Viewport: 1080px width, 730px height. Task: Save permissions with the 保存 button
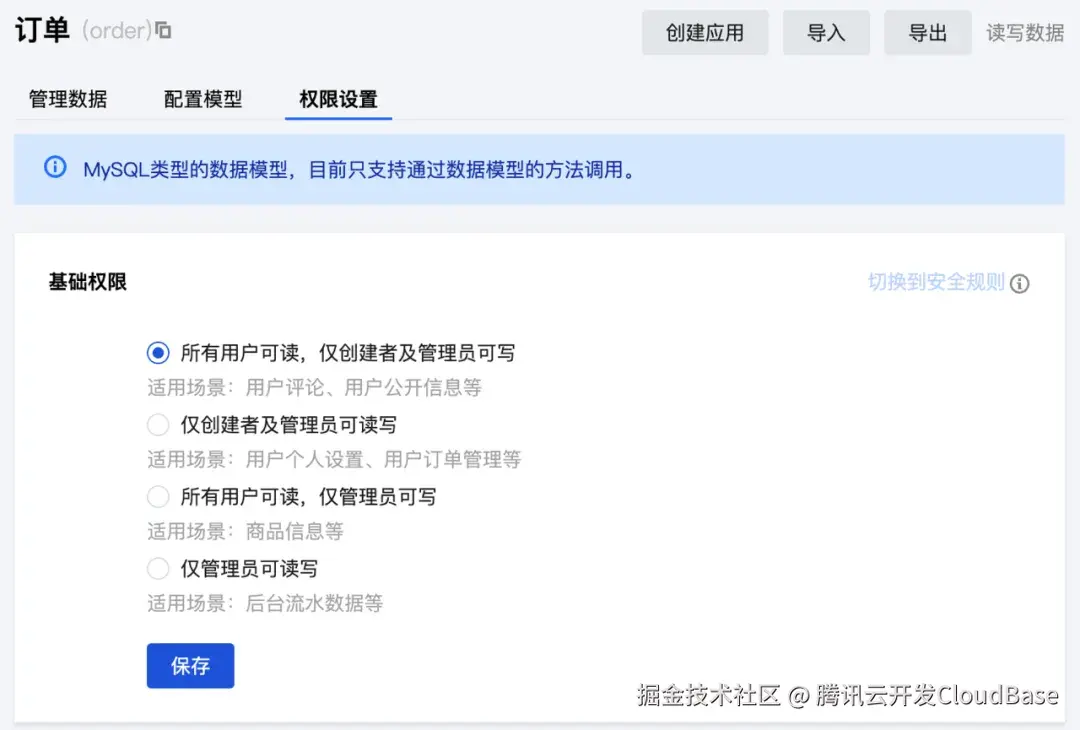pyautogui.click(x=190, y=665)
